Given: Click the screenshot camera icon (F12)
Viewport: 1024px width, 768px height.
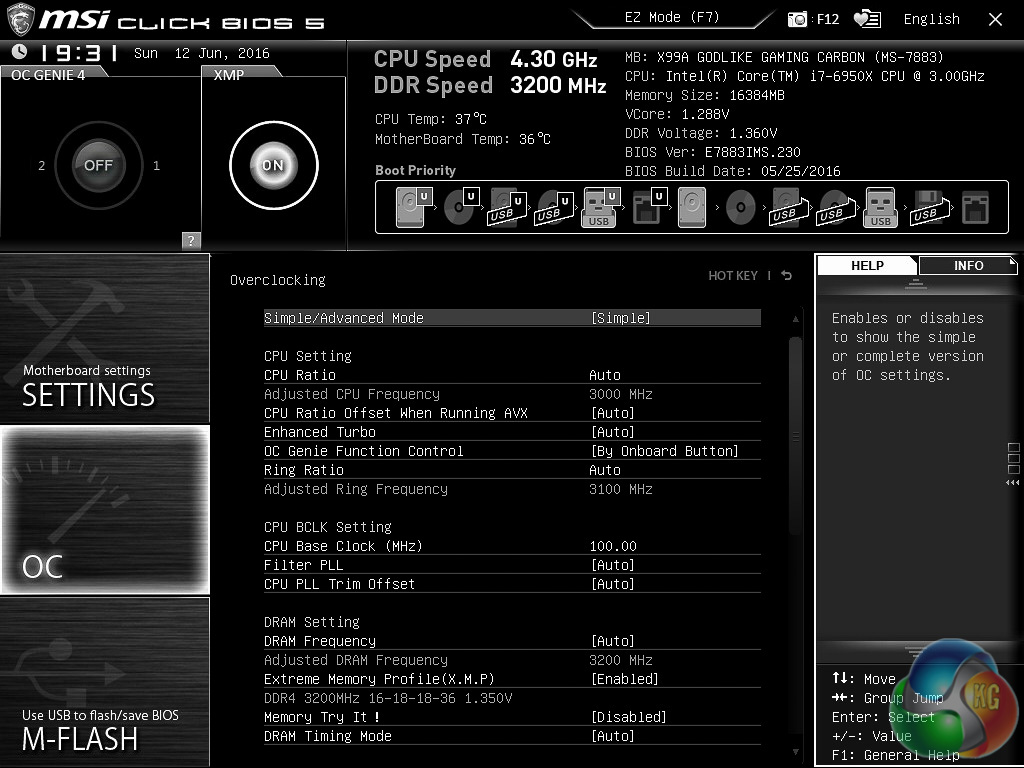Looking at the screenshot, I should click(x=797, y=19).
